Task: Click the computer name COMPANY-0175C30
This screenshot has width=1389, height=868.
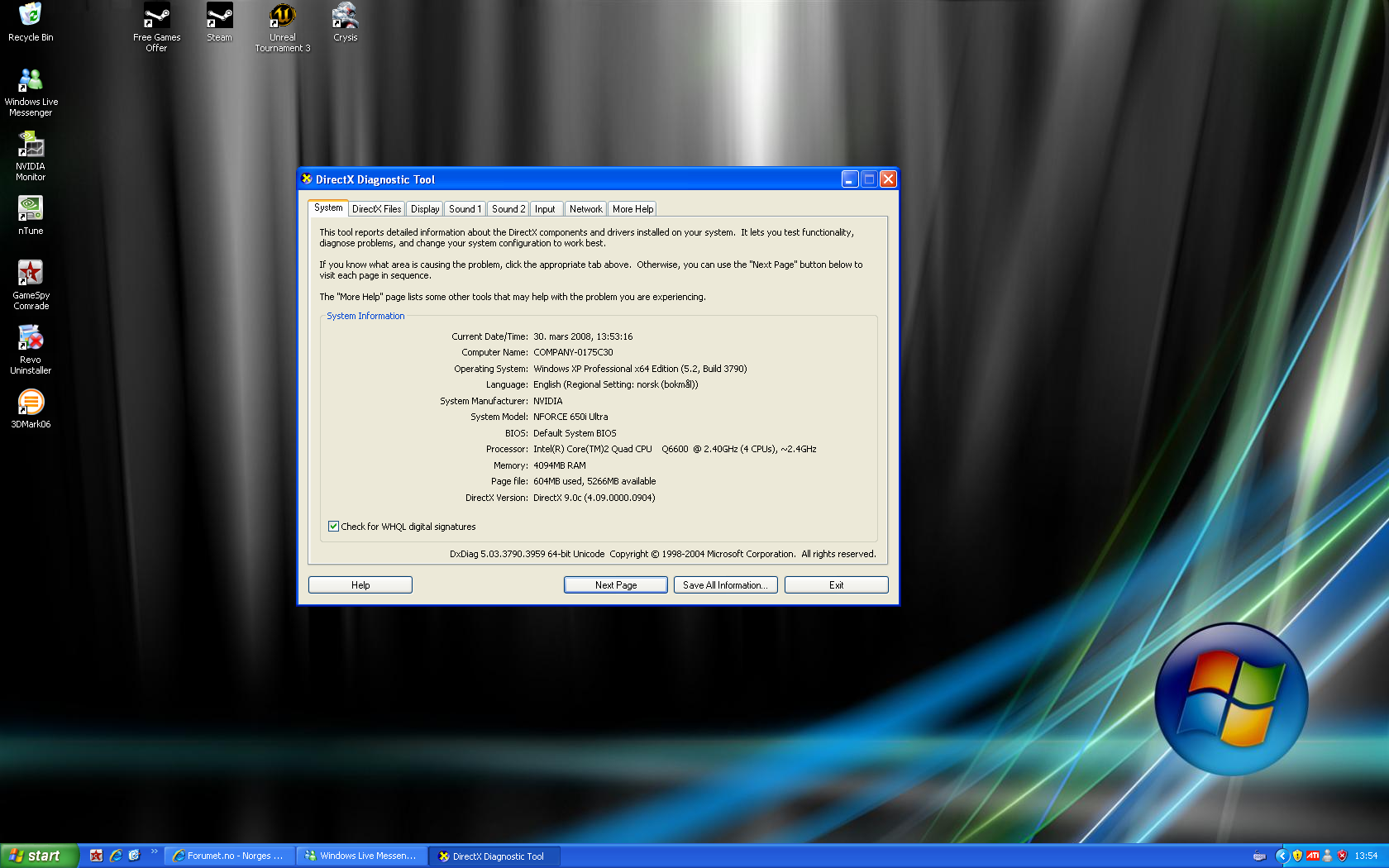Action: (573, 352)
